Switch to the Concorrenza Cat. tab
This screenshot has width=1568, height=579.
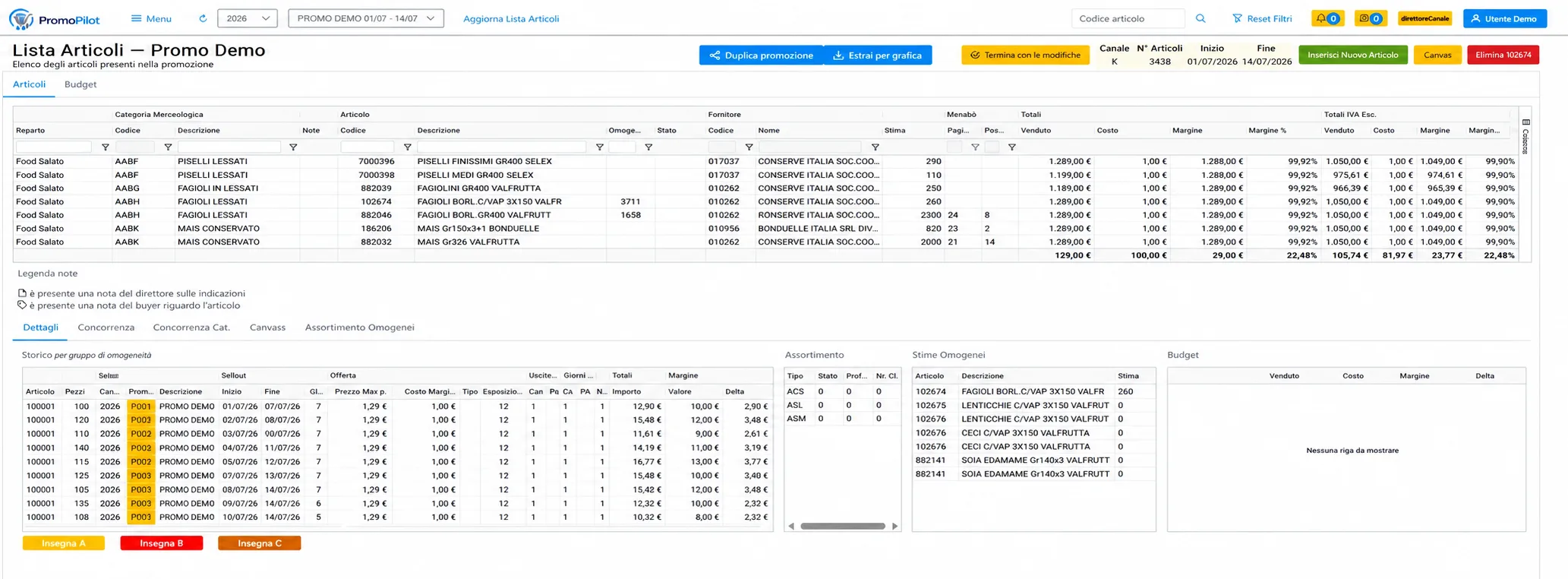point(191,327)
